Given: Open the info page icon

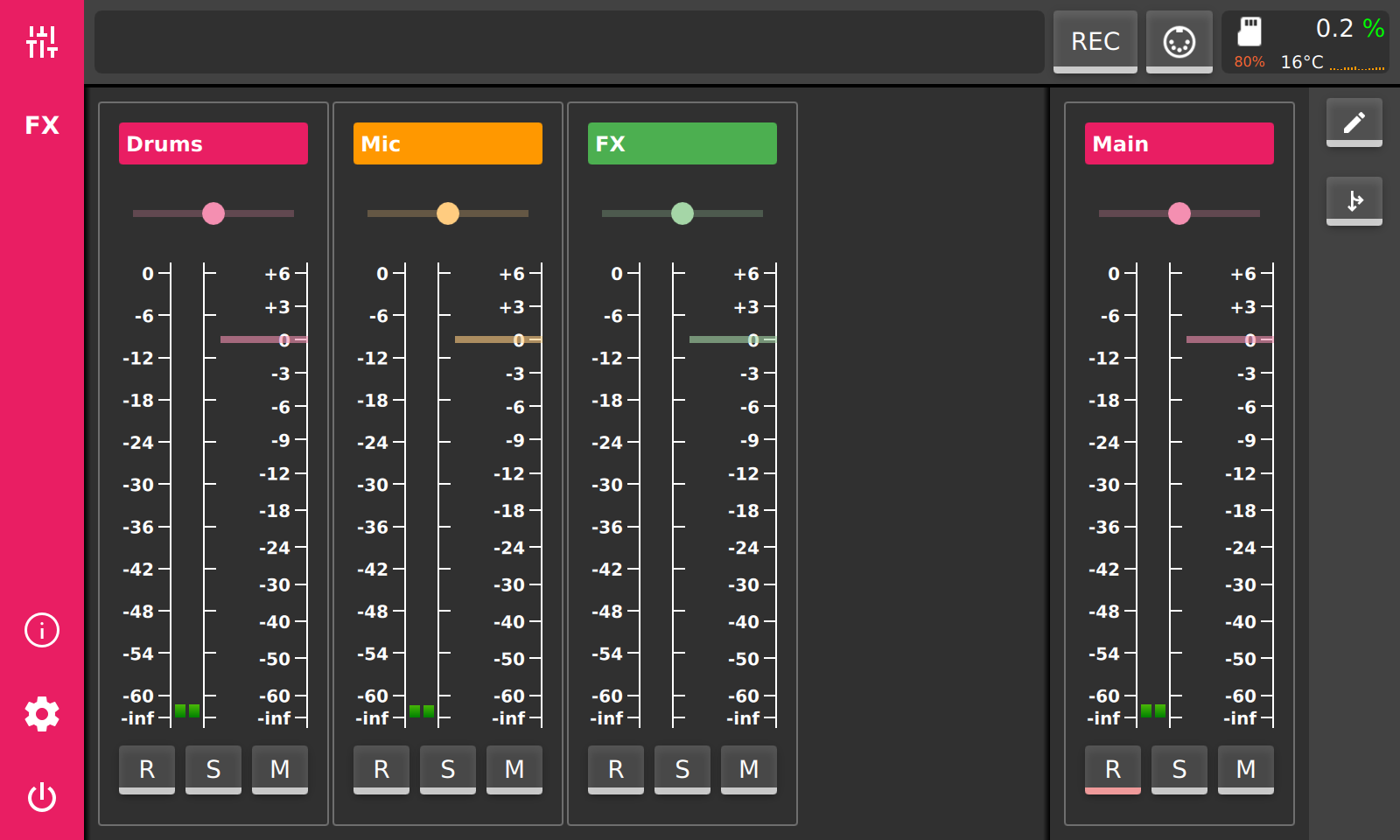Looking at the screenshot, I should click(42, 630).
